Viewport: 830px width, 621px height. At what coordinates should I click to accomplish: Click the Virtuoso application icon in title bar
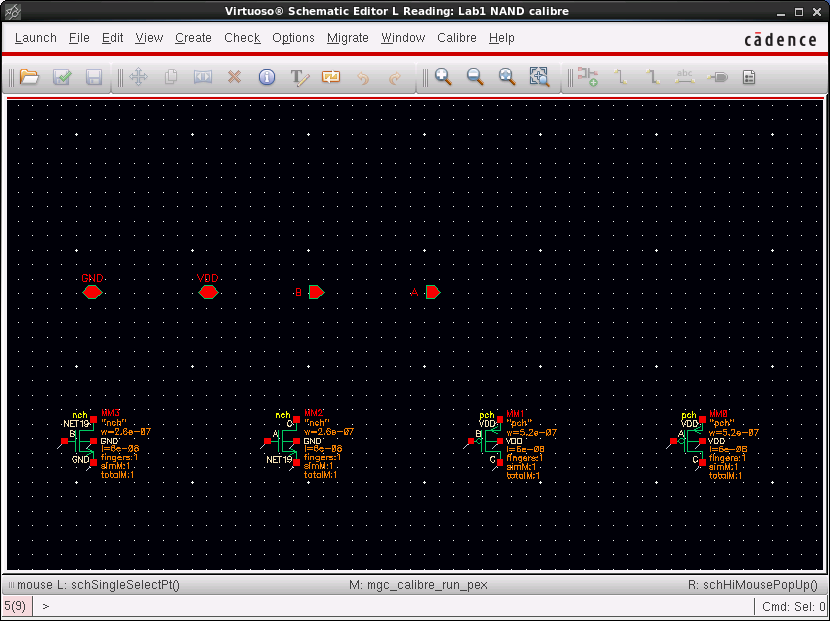(13, 11)
